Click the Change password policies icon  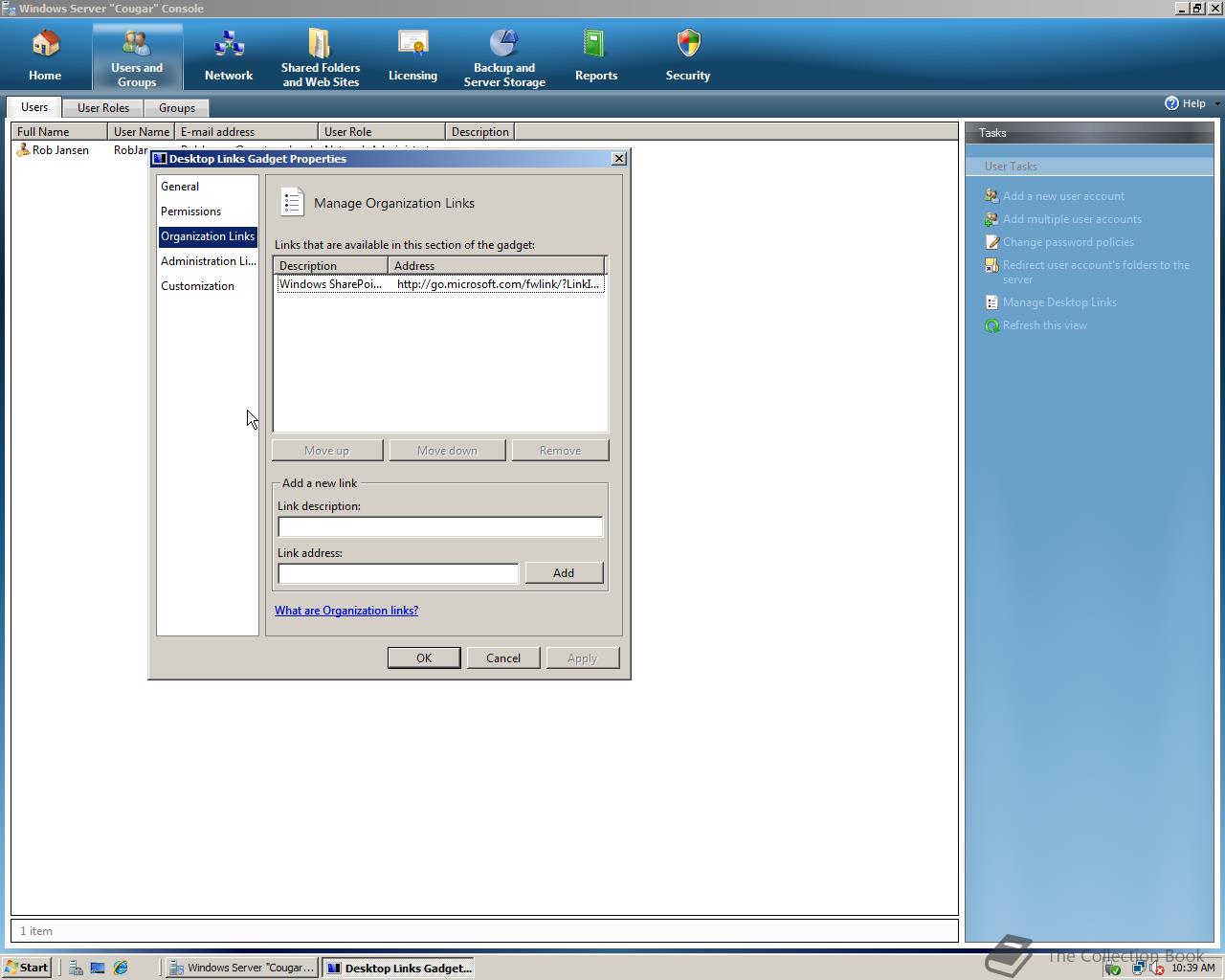pos(991,242)
